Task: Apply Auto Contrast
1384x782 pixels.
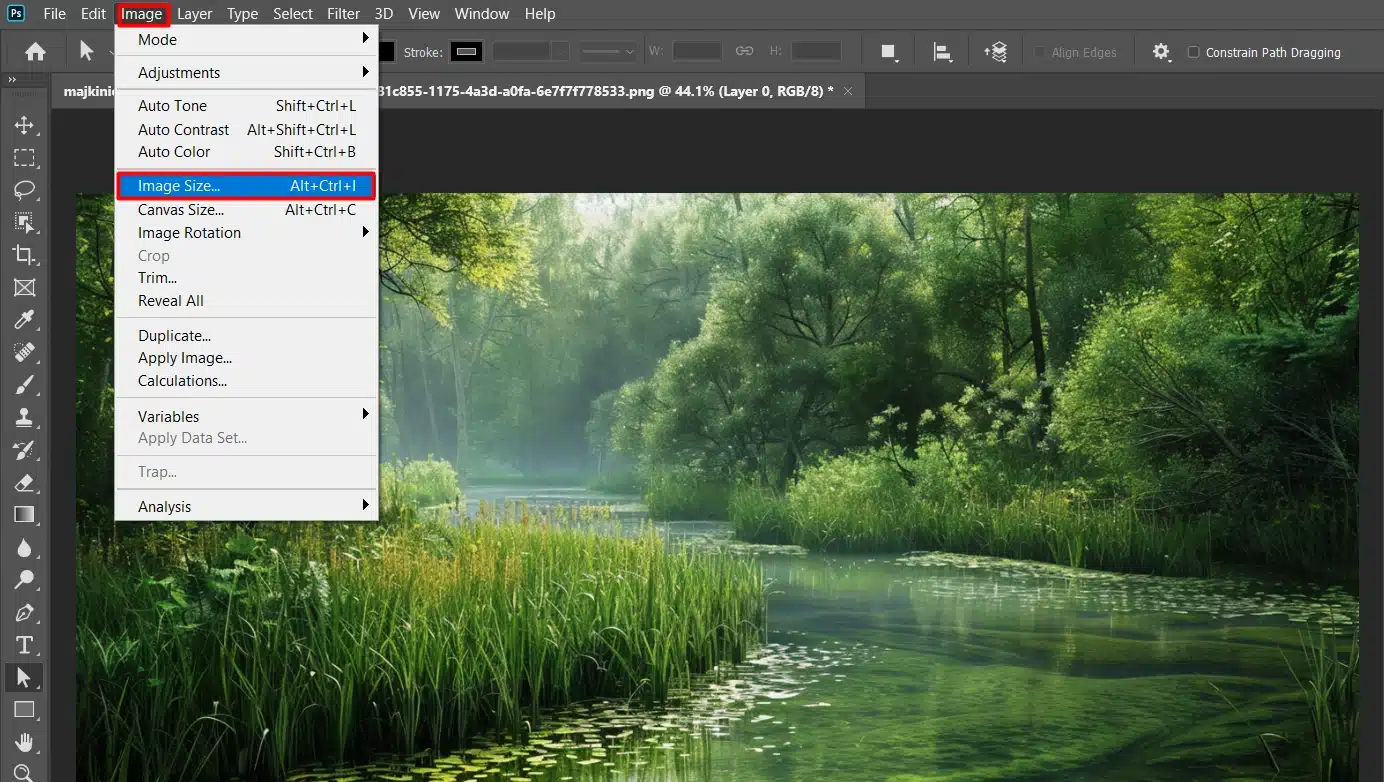Action: point(246,130)
